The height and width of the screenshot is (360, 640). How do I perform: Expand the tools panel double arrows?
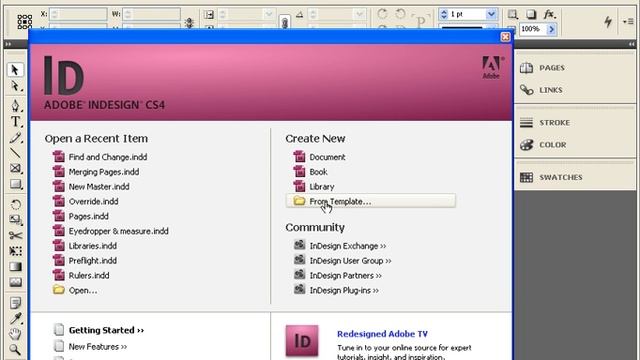click(x=9, y=44)
